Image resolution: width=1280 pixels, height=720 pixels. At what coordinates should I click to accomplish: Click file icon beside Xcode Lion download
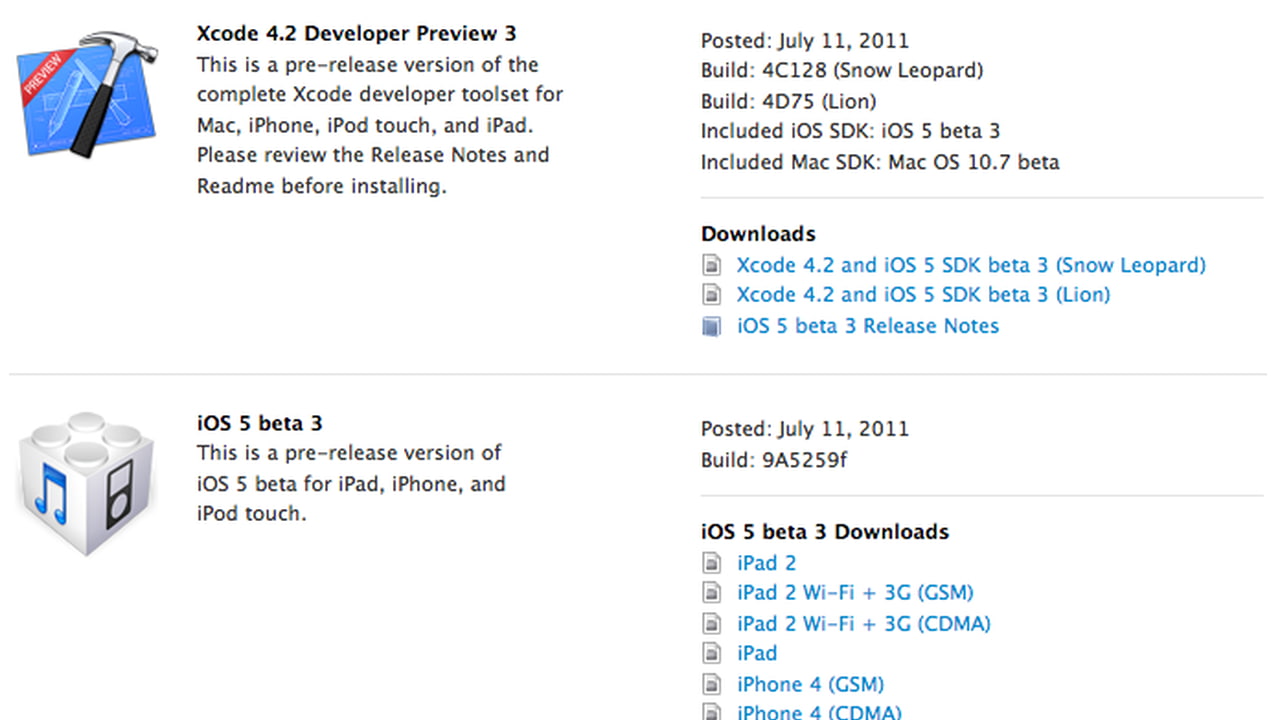(x=711, y=295)
